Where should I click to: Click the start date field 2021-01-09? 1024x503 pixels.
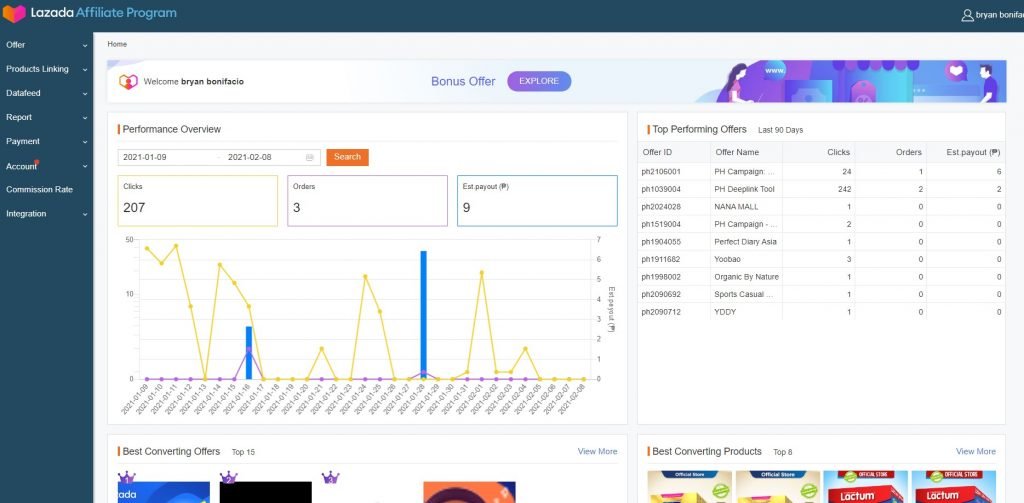(145, 157)
